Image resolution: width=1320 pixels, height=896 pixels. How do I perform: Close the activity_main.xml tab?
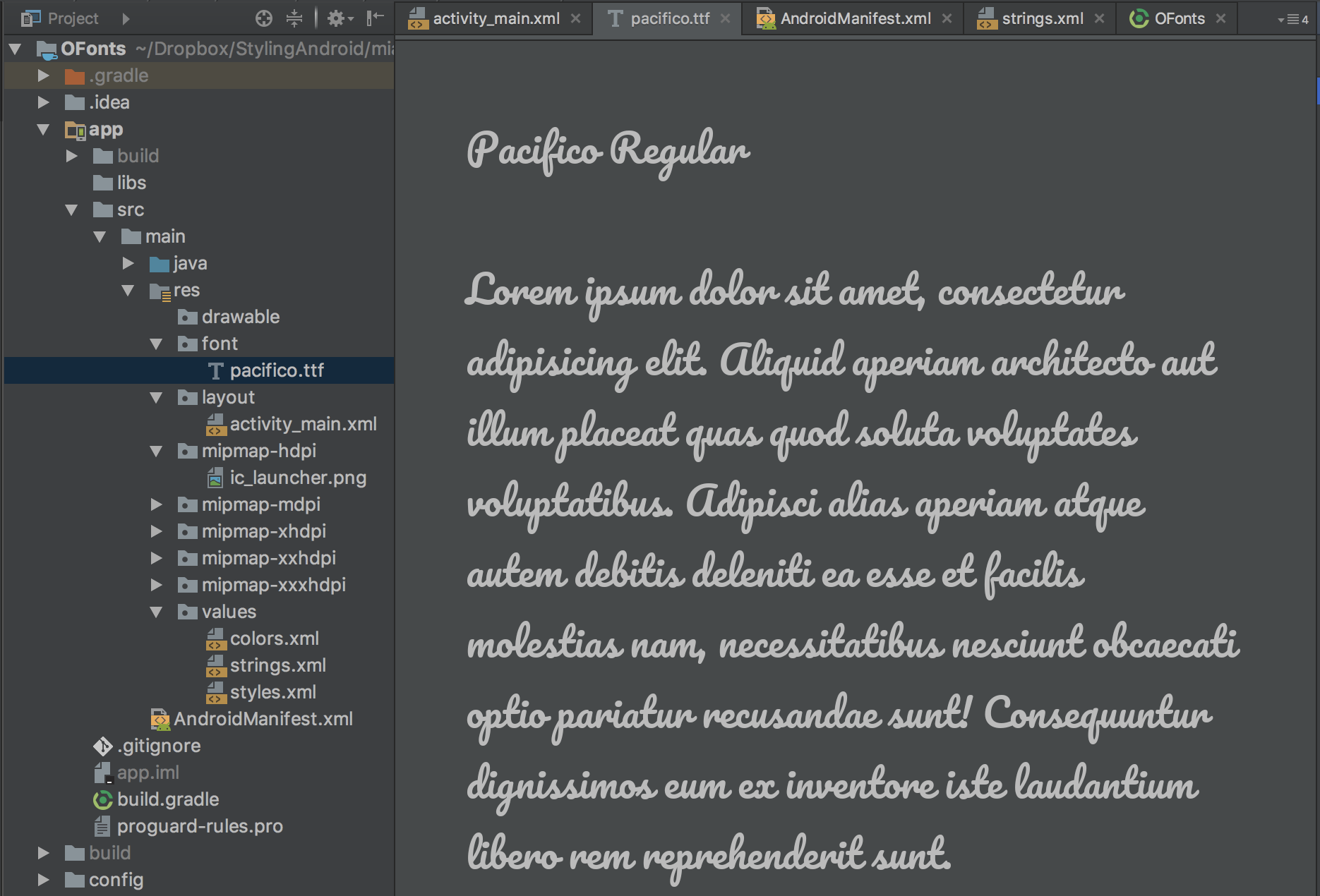[x=576, y=19]
